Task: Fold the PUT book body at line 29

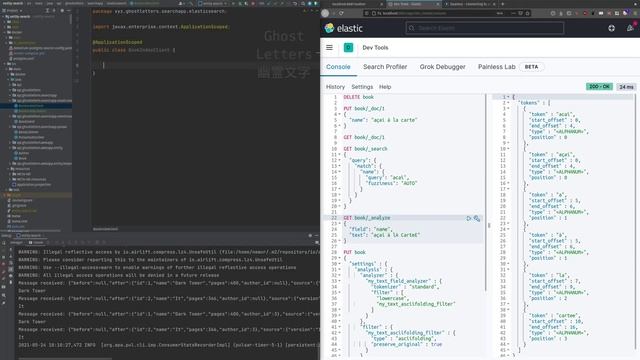Action: pyautogui.click(x=339, y=258)
